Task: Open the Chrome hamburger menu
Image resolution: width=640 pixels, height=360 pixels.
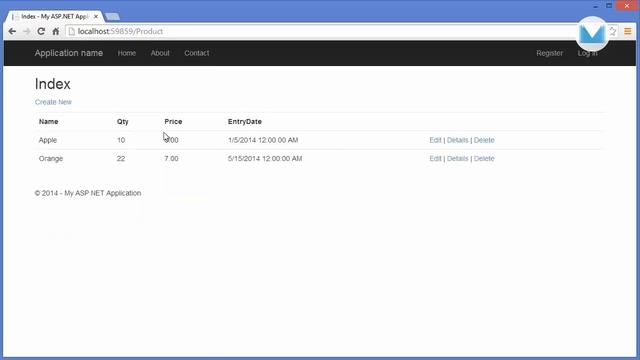Action: 628,31
